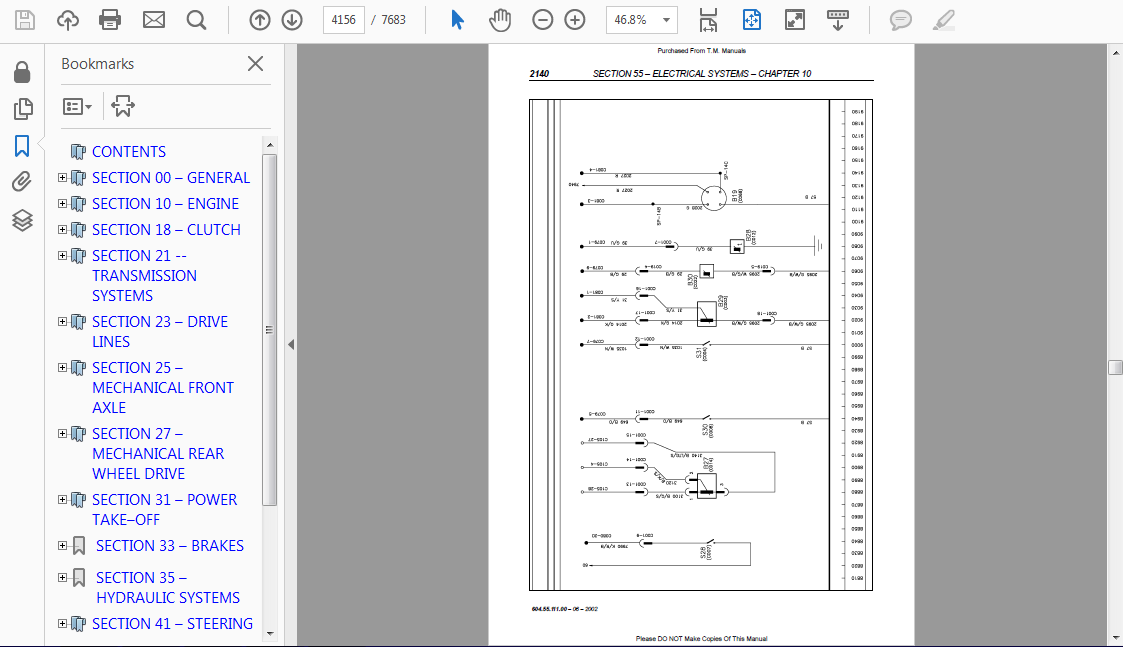Jump to SECTION 21 Transmission Systems
This screenshot has height=647, width=1123.
(144, 276)
